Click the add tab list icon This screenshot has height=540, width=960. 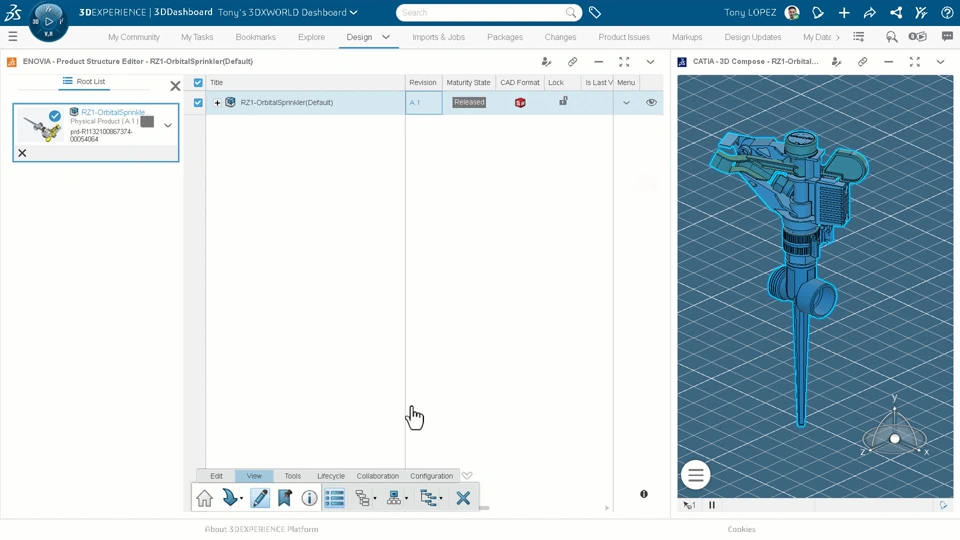859,37
